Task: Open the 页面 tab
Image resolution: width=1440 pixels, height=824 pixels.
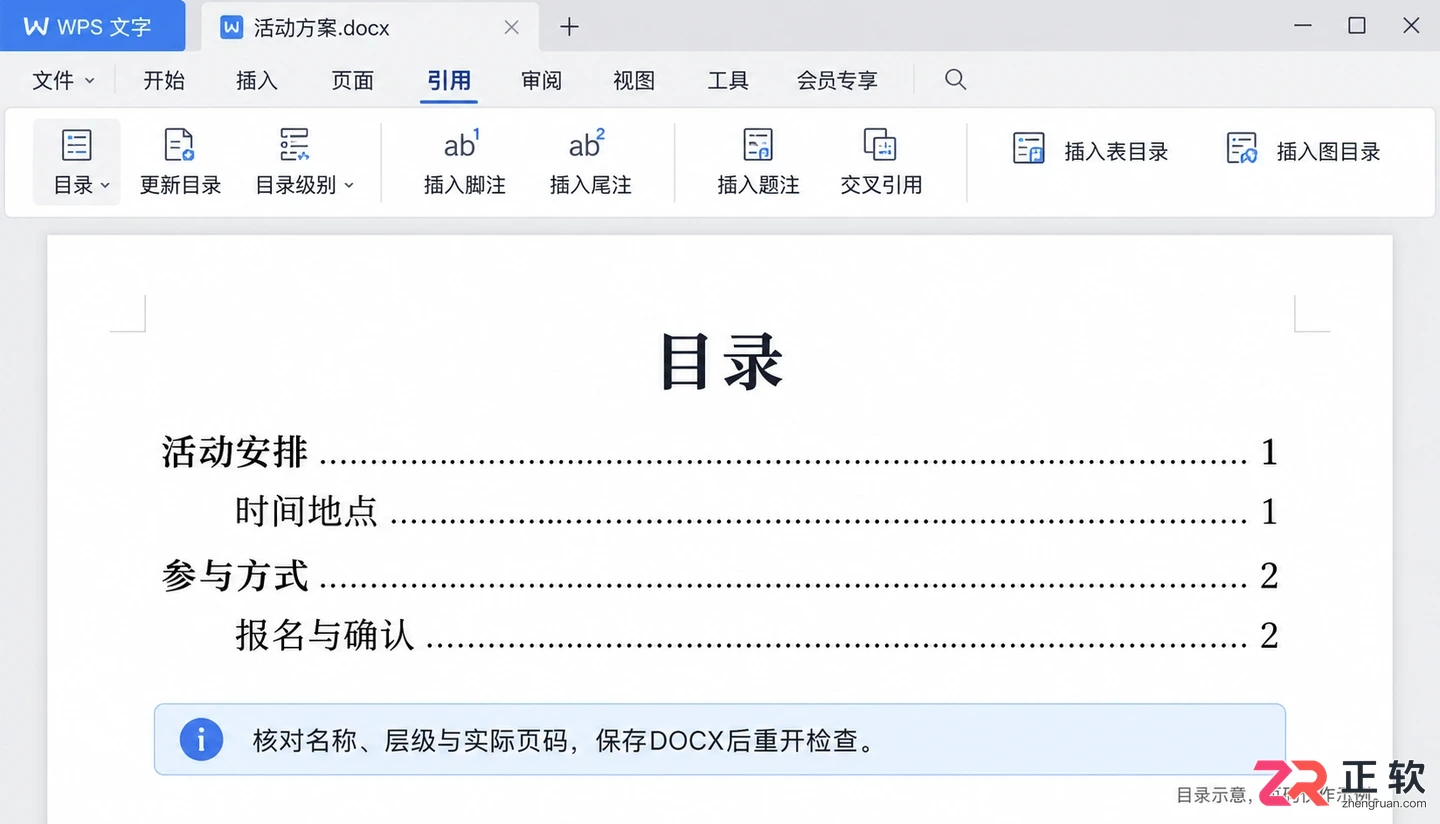Action: point(353,81)
